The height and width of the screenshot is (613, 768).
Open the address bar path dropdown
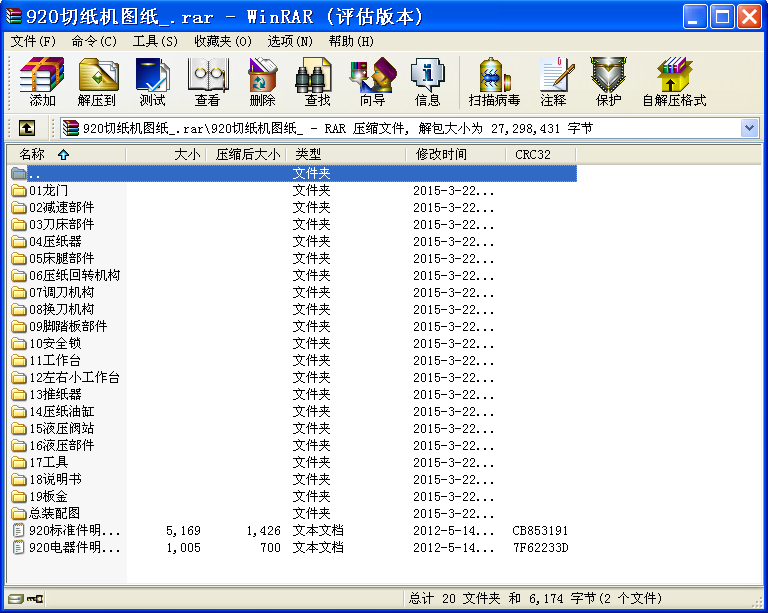coord(749,128)
